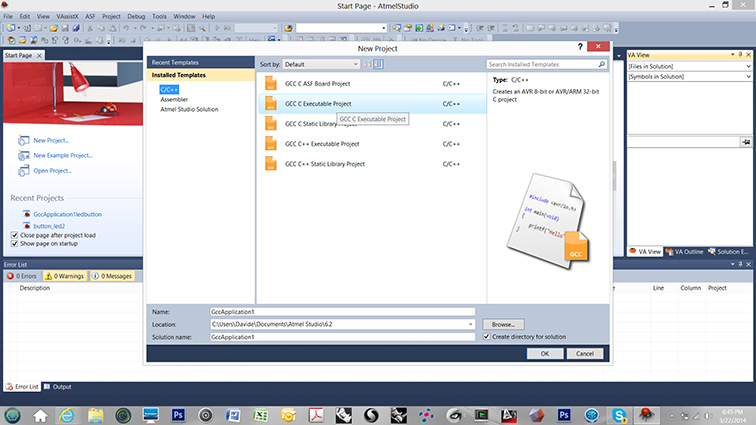Toggle the 0 Messages filter
This screenshot has width=756, height=425.
(x=112, y=276)
